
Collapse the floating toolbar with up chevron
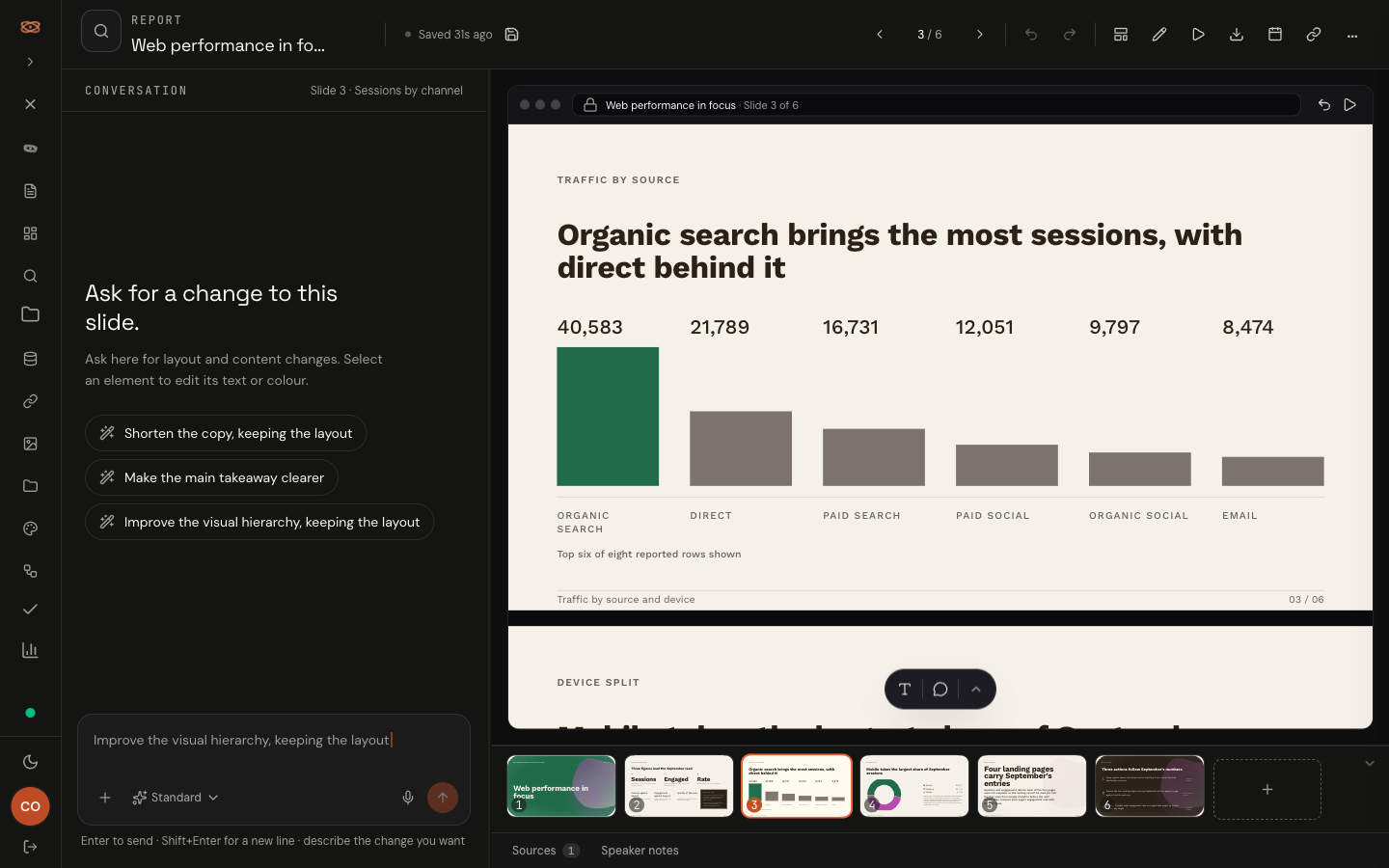976,690
